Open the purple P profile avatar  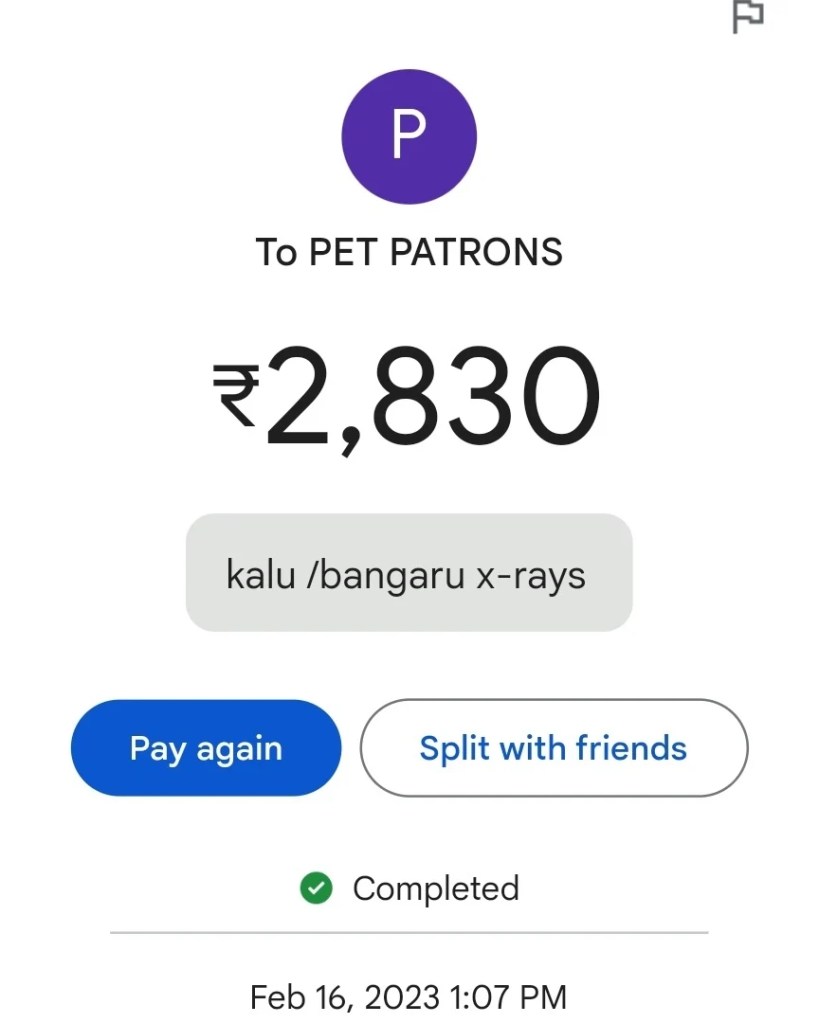pyautogui.click(x=409, y=136)
